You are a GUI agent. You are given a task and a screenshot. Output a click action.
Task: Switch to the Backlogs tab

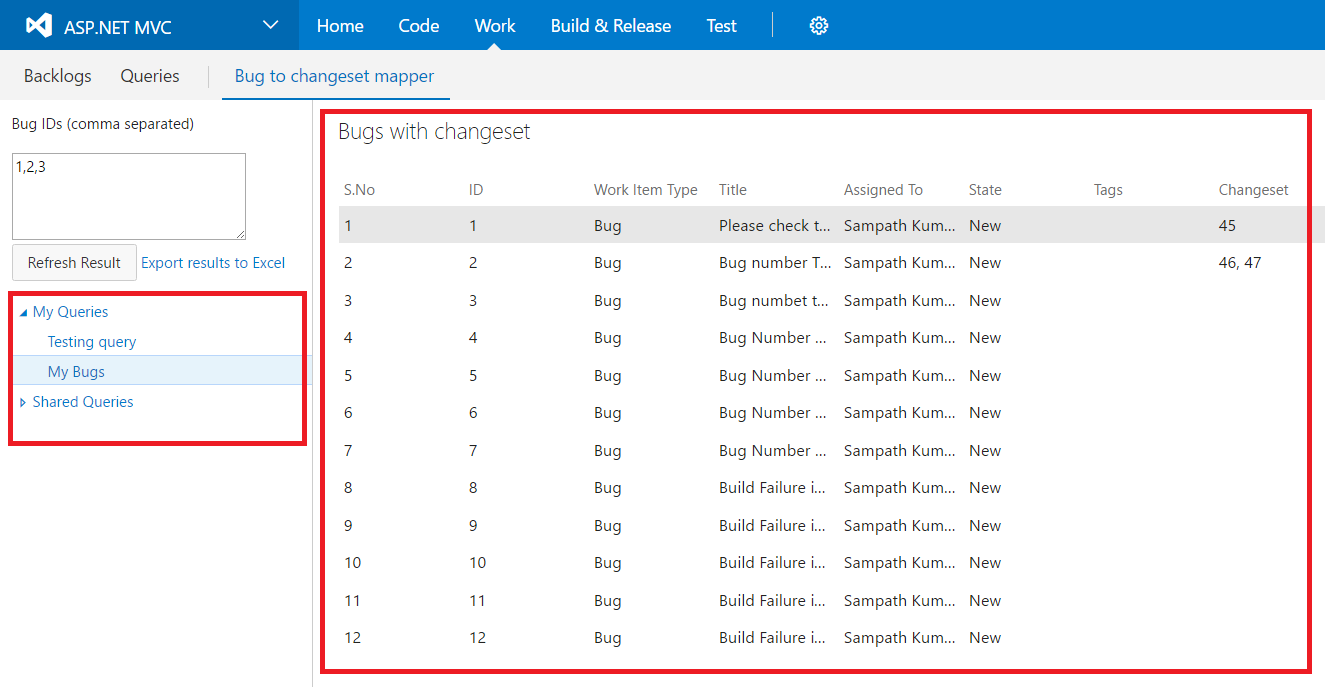[x=57, y=75]
